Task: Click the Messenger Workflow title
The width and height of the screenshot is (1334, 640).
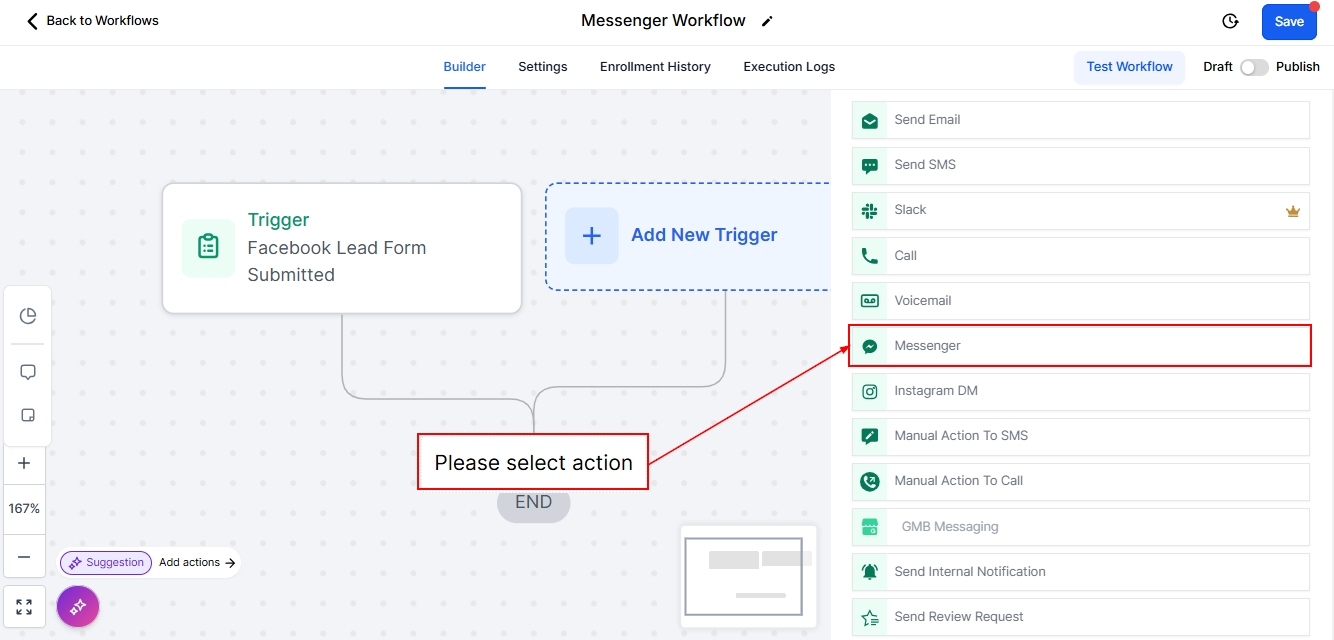Action: (x=663, y=21)
